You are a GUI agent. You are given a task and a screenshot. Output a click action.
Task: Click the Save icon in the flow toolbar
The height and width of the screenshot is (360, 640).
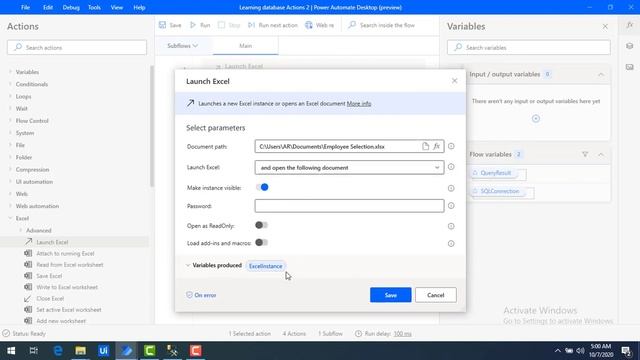(x=162, y=25)
